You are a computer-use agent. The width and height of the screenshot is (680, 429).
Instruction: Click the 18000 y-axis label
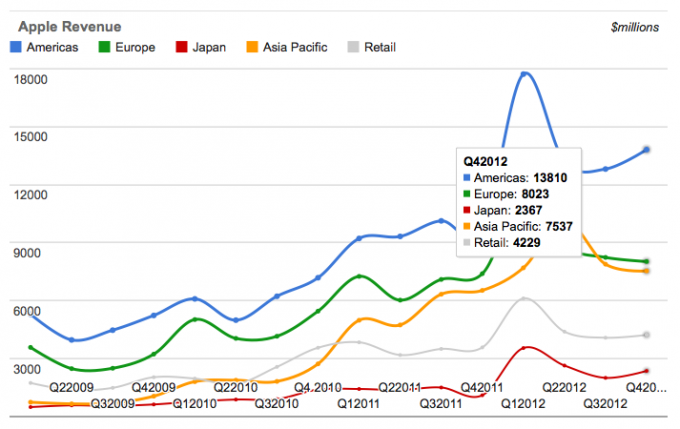tap(30, 79)
